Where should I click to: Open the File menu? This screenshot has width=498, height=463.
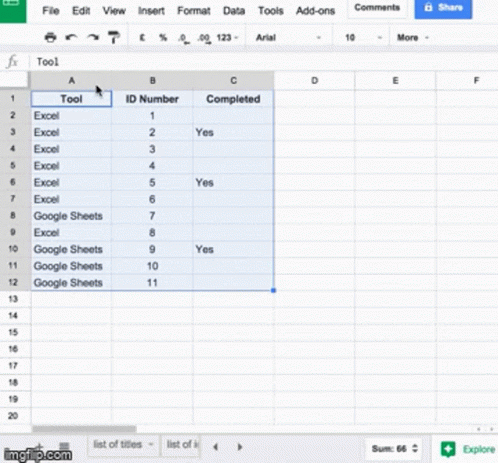[51, 11]
